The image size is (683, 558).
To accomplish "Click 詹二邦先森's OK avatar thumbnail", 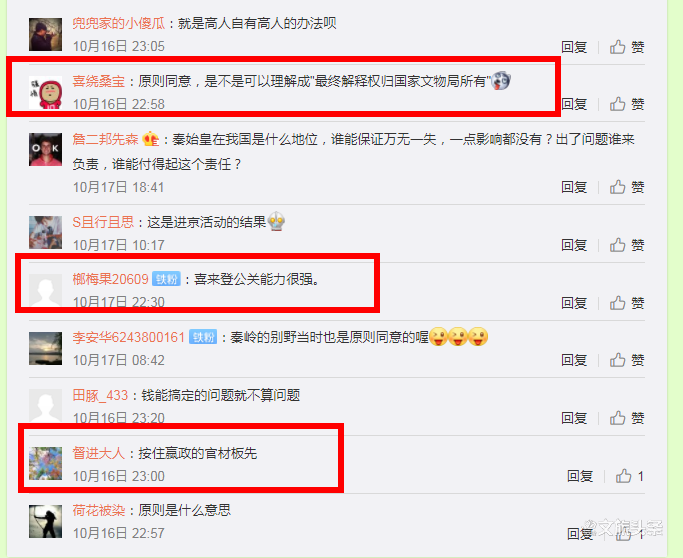I will coord(45,149).
